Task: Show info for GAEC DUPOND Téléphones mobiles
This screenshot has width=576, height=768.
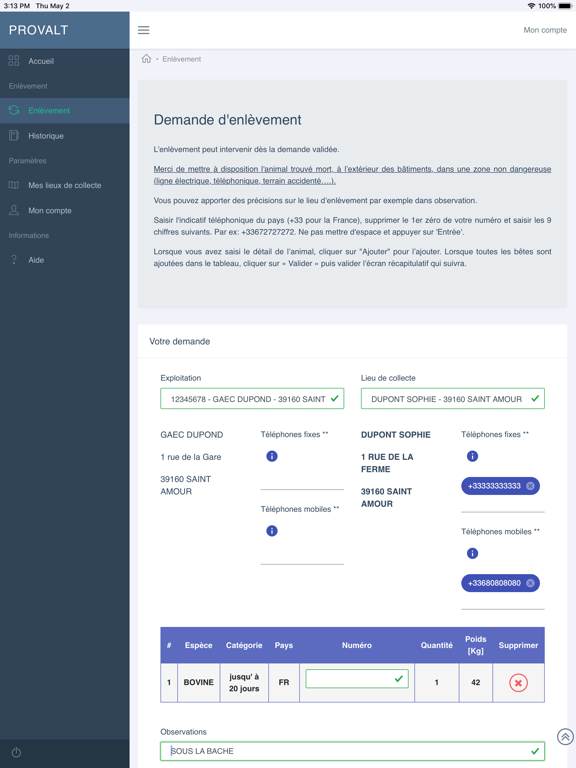Action: [272, 531]
